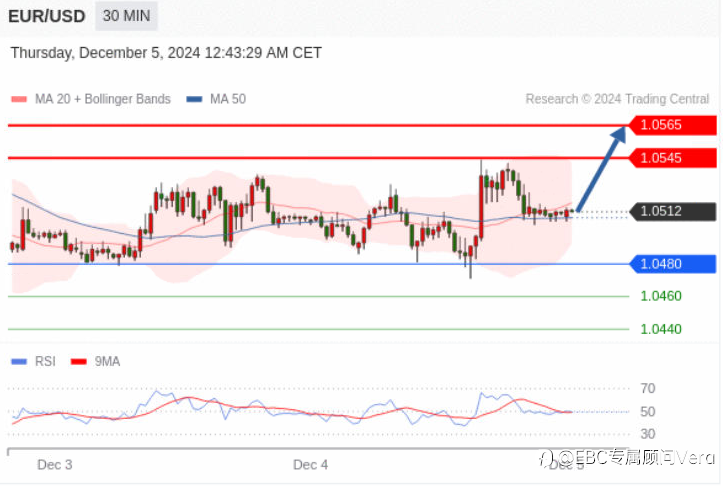
Task: Click the MA 50 legend label
Action: pyautogui.click(x=228, y=99)
